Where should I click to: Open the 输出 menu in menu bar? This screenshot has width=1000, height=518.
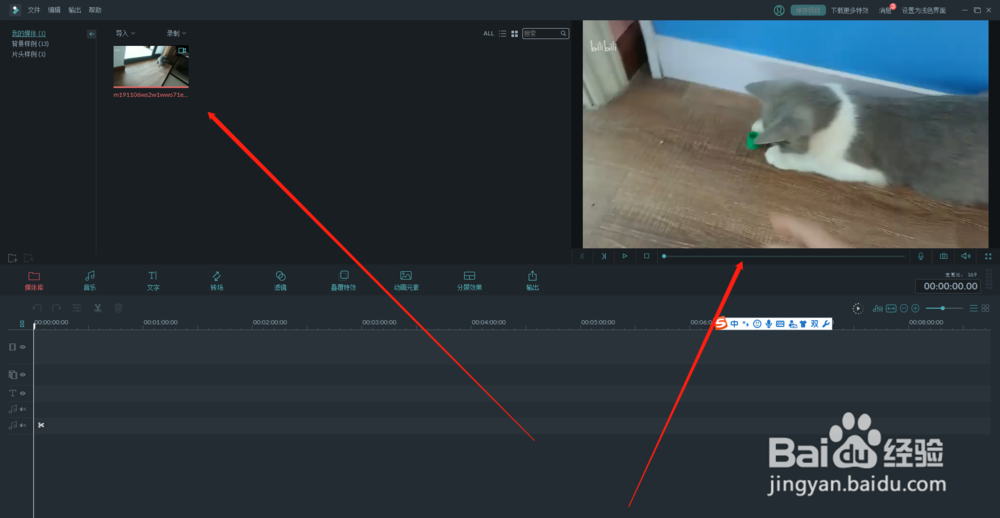[75, 10]
